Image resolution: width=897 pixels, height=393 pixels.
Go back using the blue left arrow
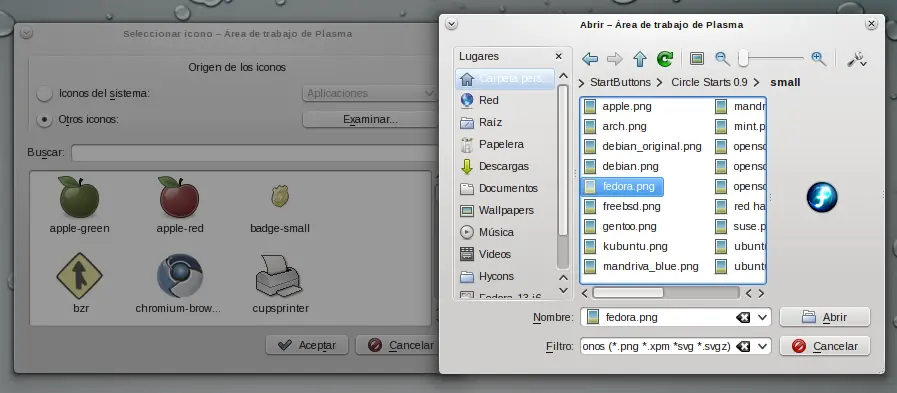pyautogui.click(x=590, y=59)
